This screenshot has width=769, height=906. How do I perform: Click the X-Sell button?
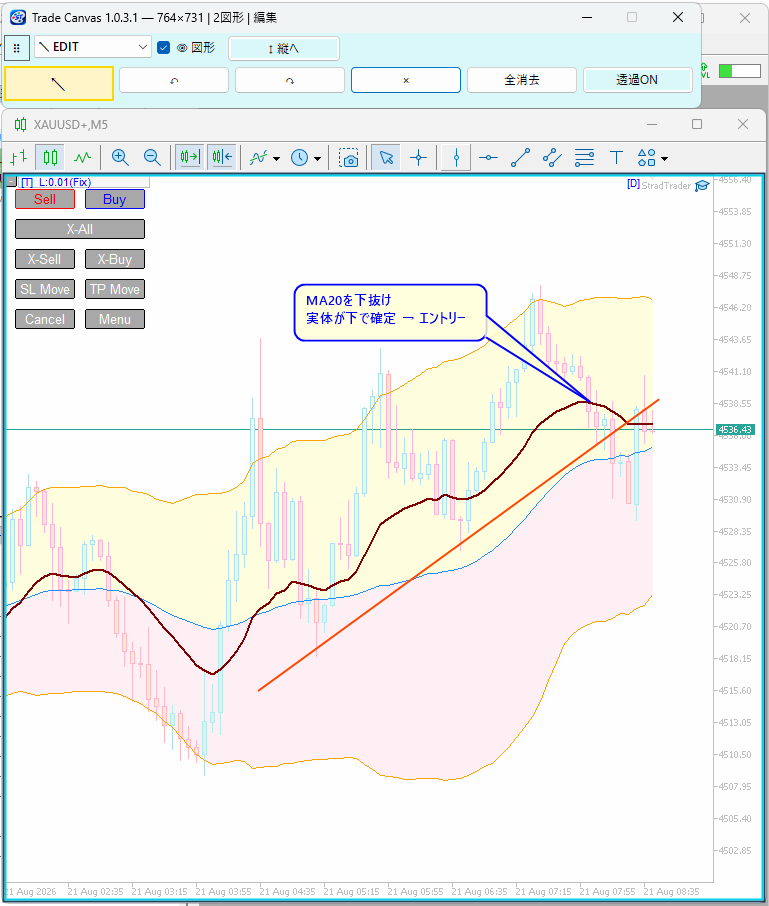(45, 259)
